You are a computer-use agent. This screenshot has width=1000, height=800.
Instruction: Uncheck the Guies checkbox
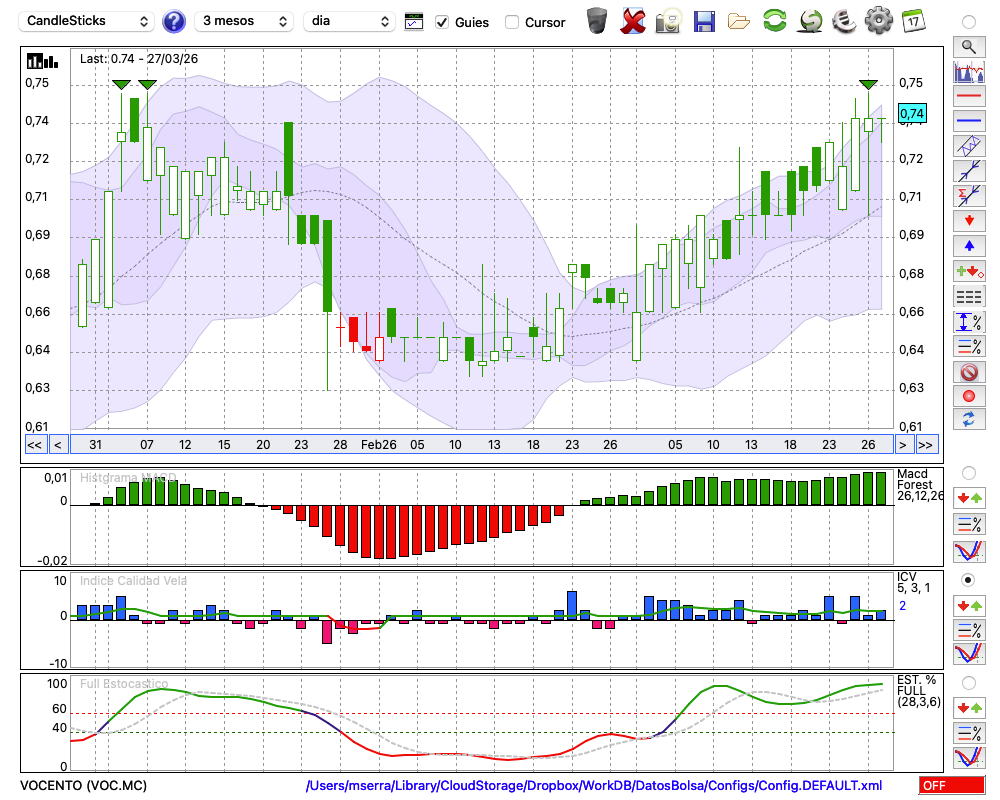(x=442, y=22)
